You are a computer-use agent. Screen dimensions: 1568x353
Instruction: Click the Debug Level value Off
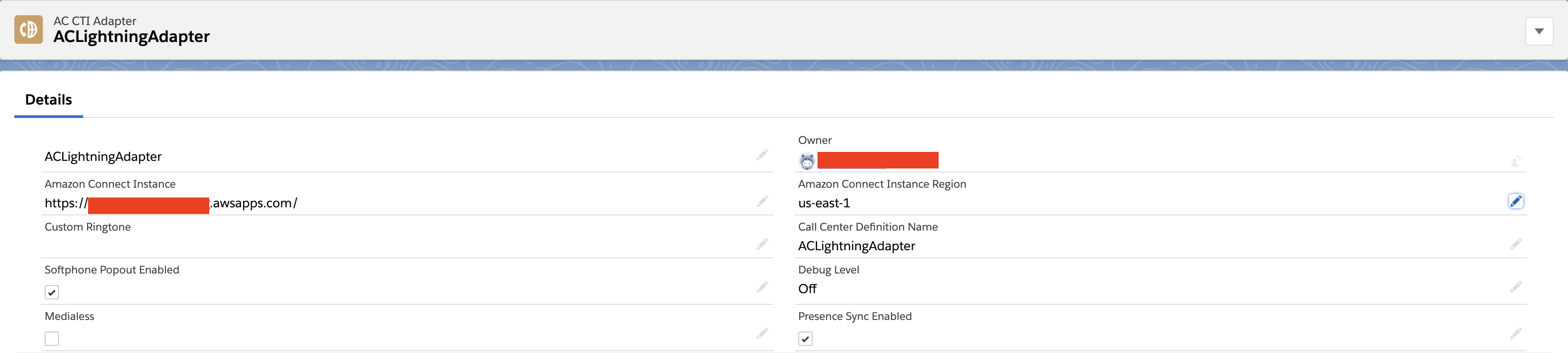click(807, 289)
